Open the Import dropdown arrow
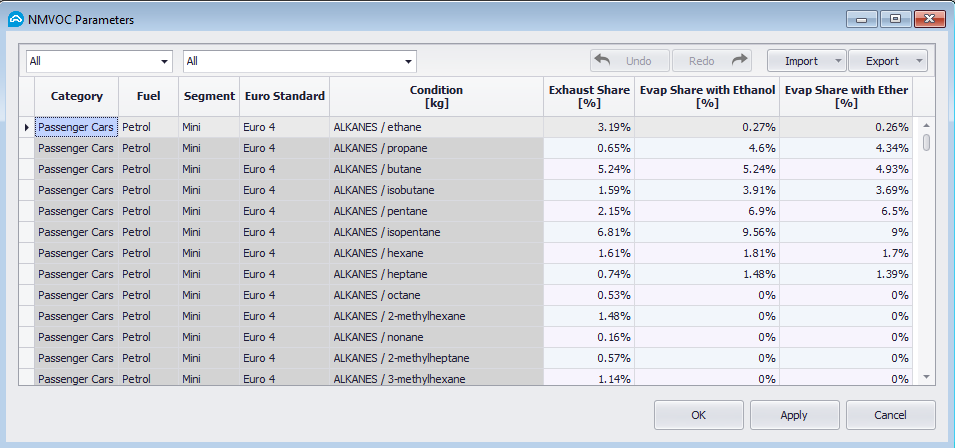The height and width of the screenshot is (448, 955). point(839,61)
